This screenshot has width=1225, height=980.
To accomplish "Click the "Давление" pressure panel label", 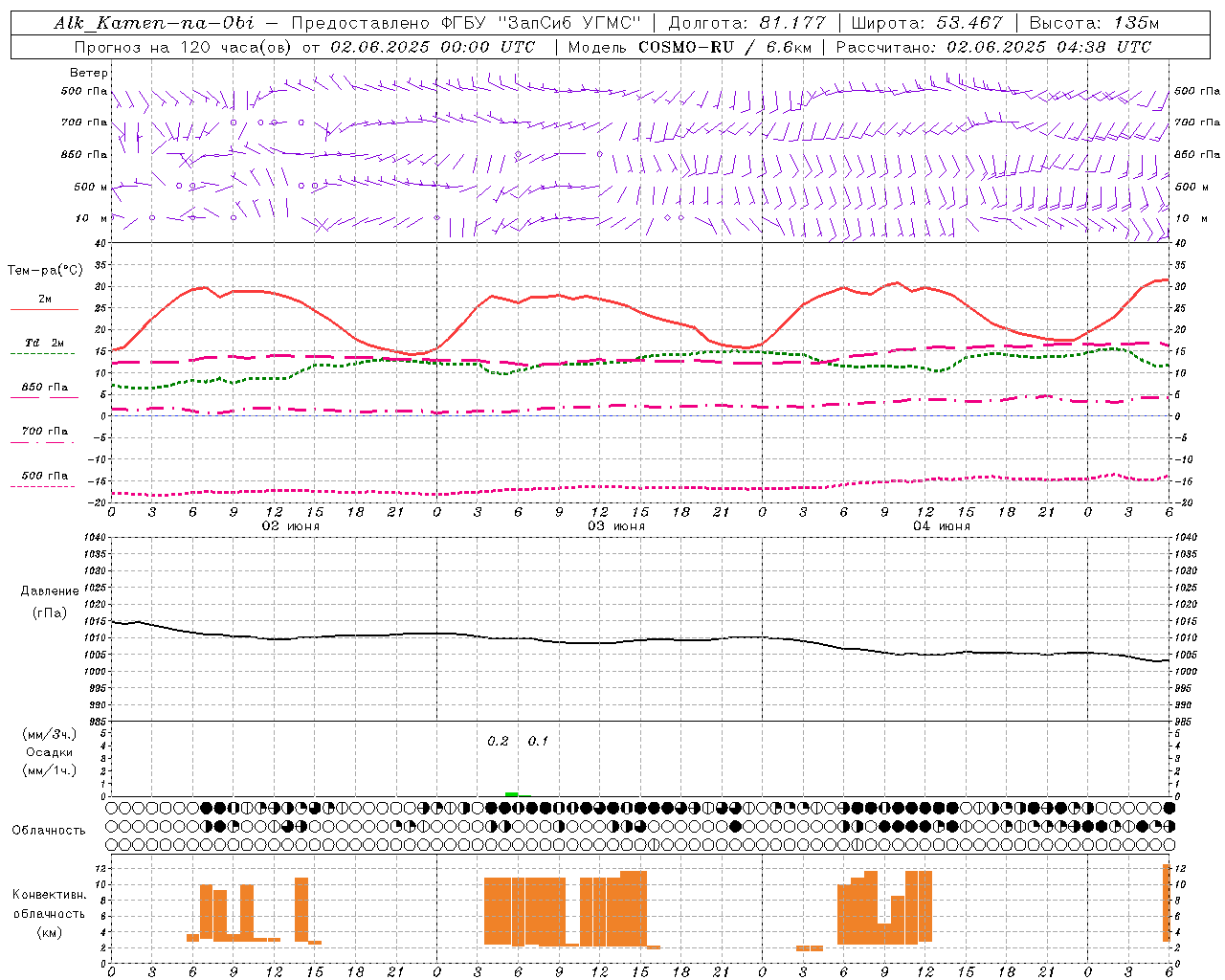I will tap(50, 591).
